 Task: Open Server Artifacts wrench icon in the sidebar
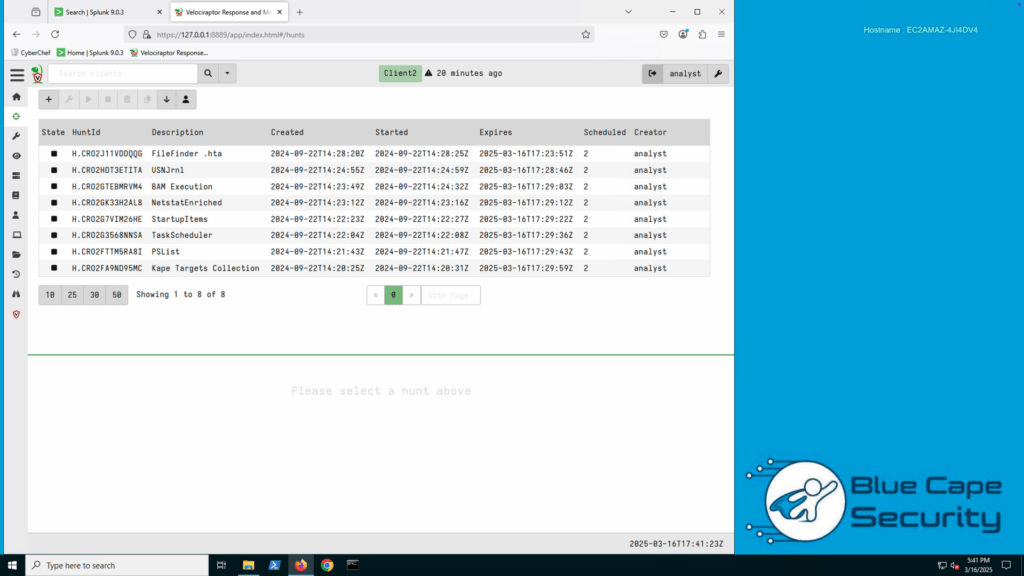click(16, 136)
